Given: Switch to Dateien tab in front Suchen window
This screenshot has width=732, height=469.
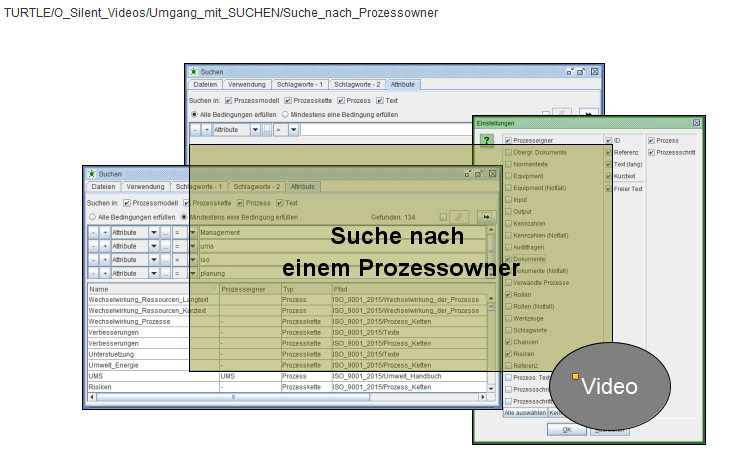Looking at the screenshot, I should pyautogui.click(x=103, y=187).
